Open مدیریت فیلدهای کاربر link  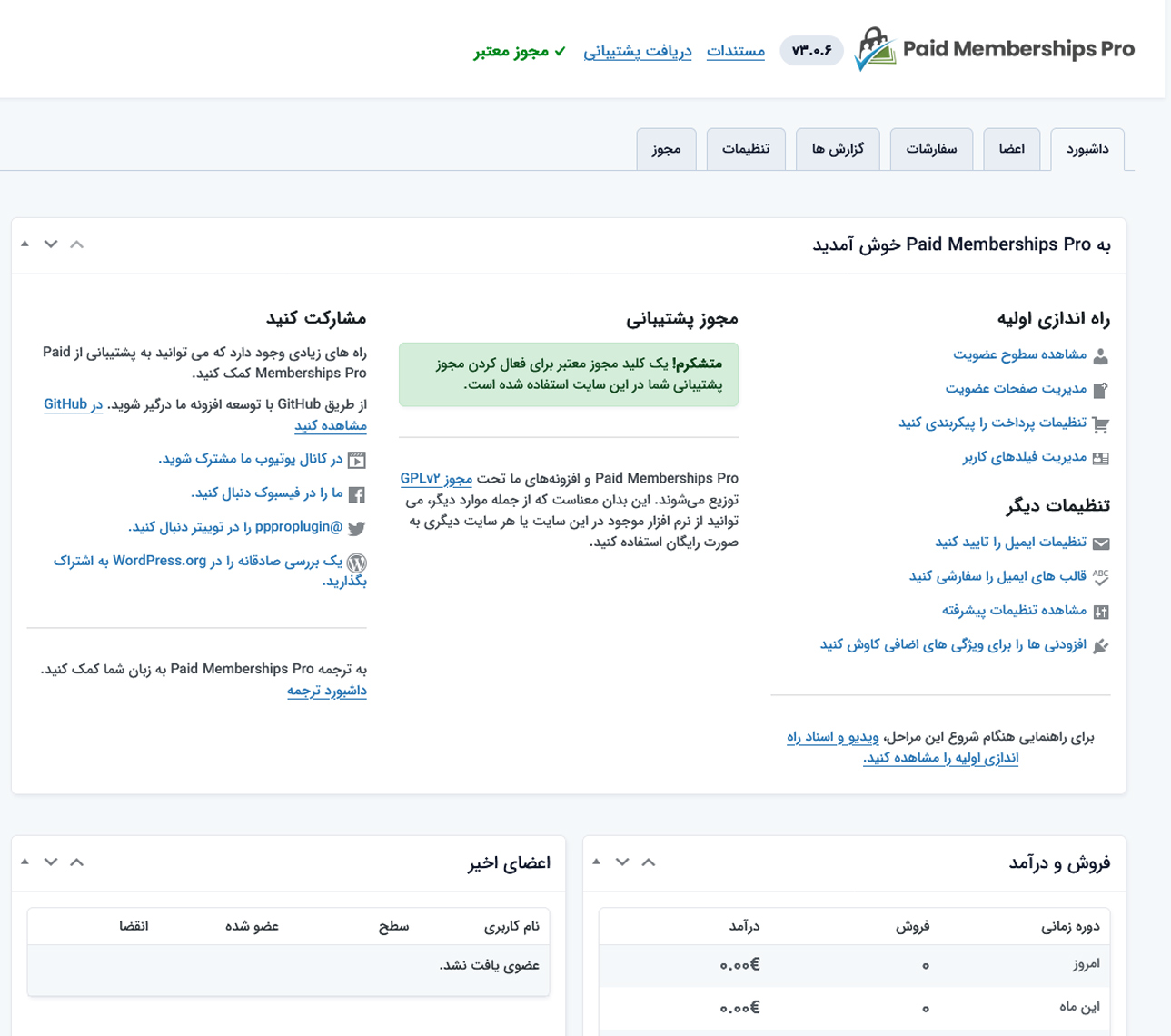tap(1025, 457)
